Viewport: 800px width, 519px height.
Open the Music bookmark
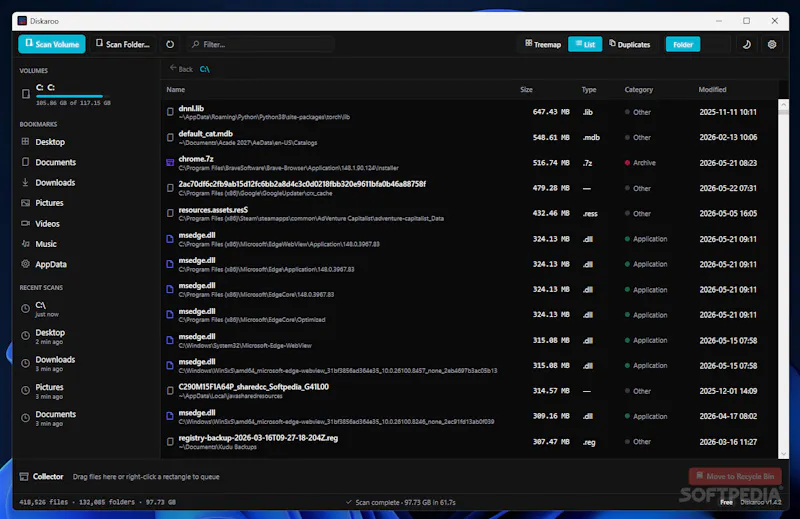pyautogui.click(x=45, y=244)
